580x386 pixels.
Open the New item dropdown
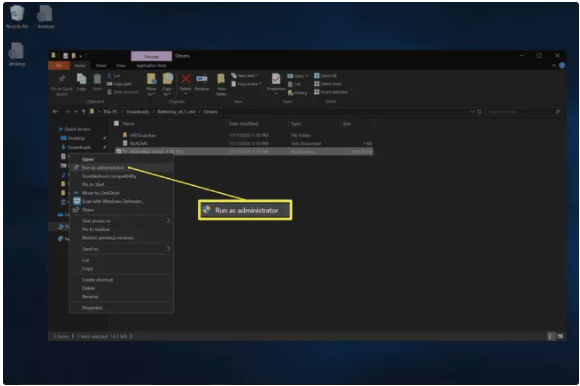pyautogui.click(x=245, y=76)
